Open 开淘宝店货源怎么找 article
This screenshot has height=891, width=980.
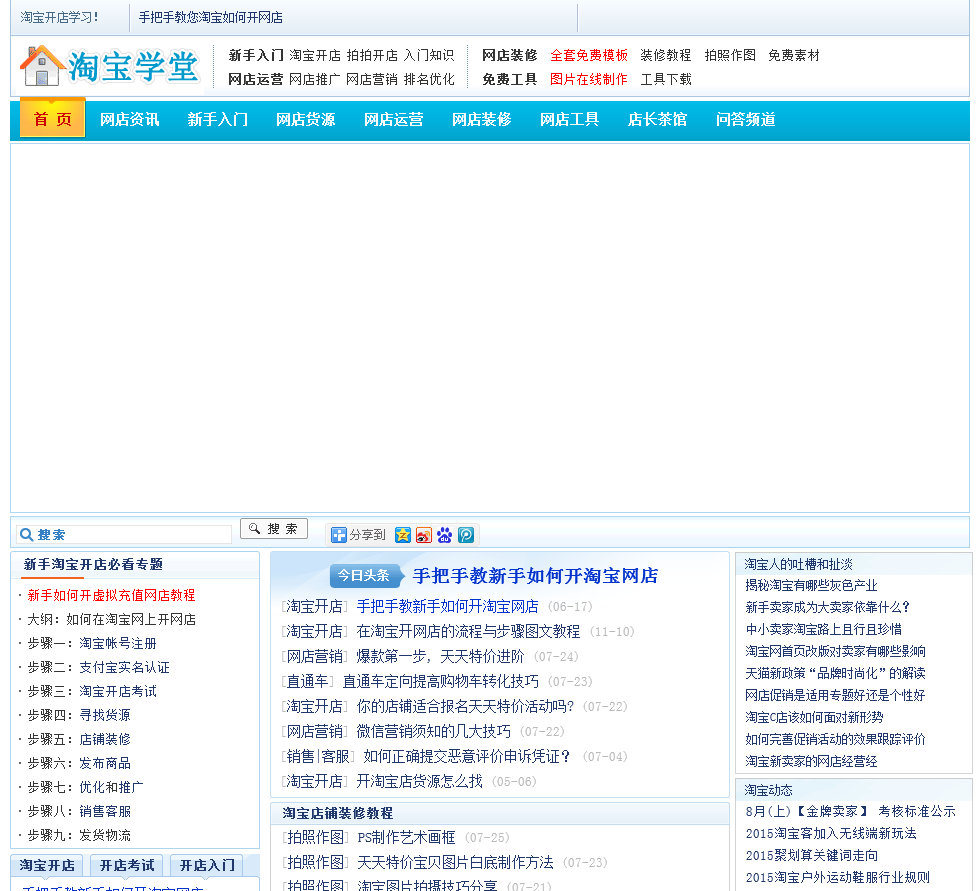pyautogui.click(x=419, y=782)
